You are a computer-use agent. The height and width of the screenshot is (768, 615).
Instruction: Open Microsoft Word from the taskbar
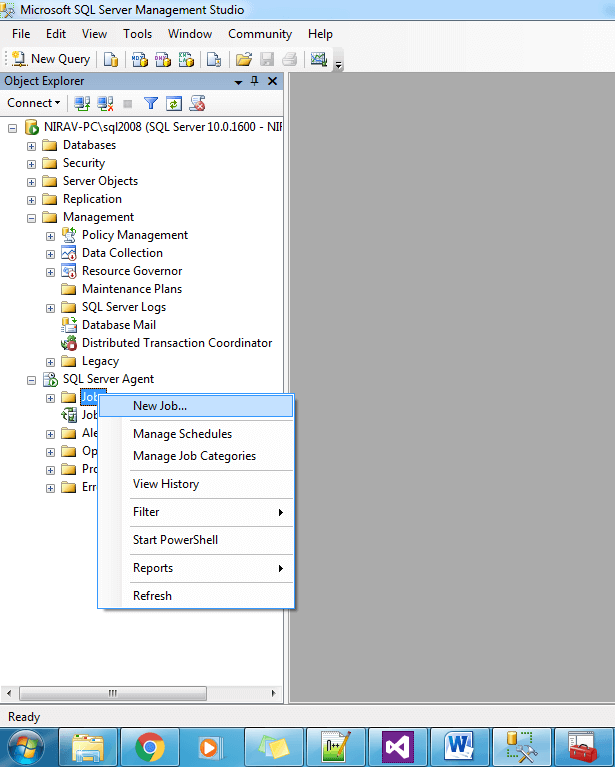459,747
